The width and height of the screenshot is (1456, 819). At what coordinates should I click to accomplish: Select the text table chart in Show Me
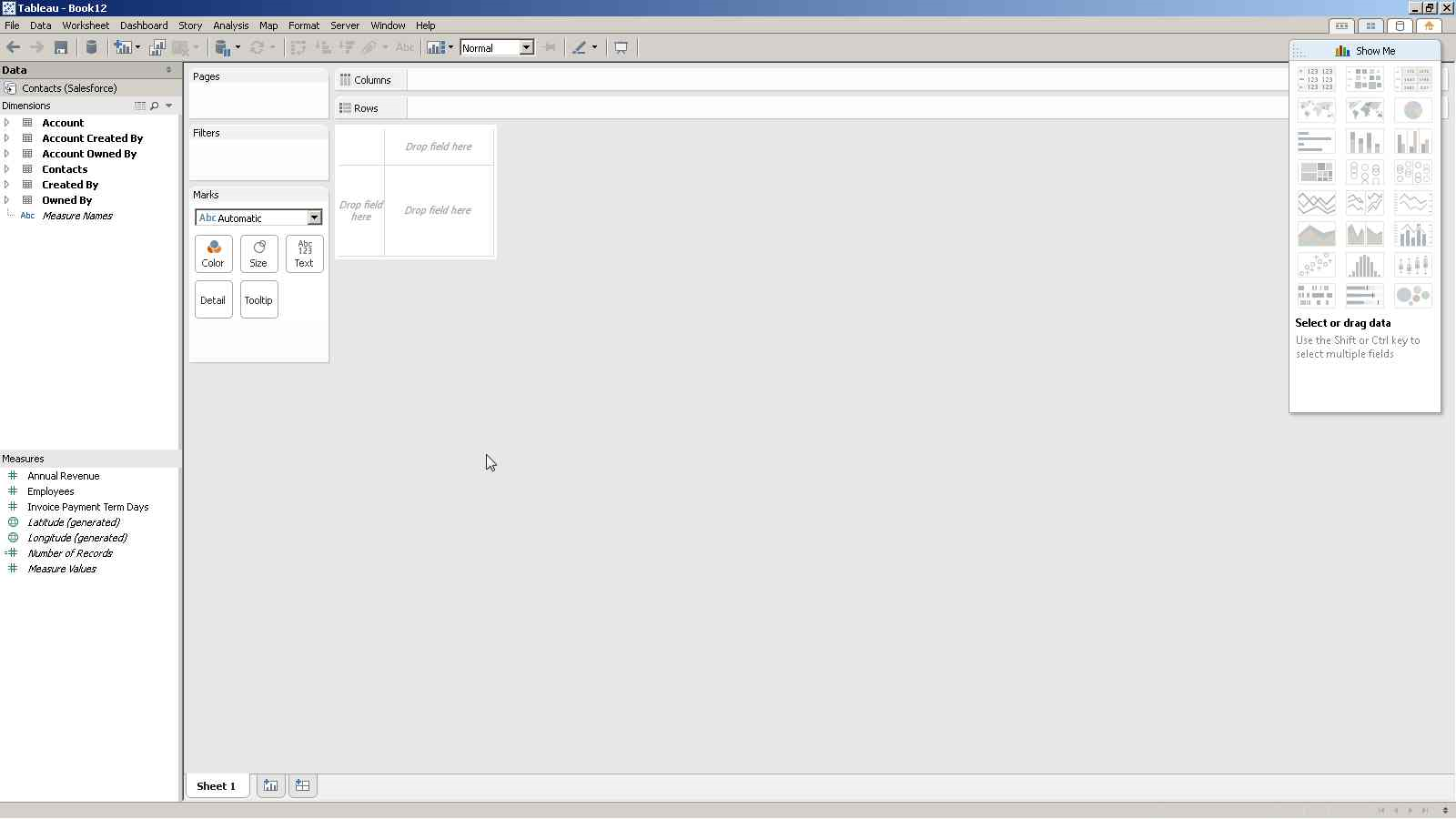click(x=1316, y=79)
